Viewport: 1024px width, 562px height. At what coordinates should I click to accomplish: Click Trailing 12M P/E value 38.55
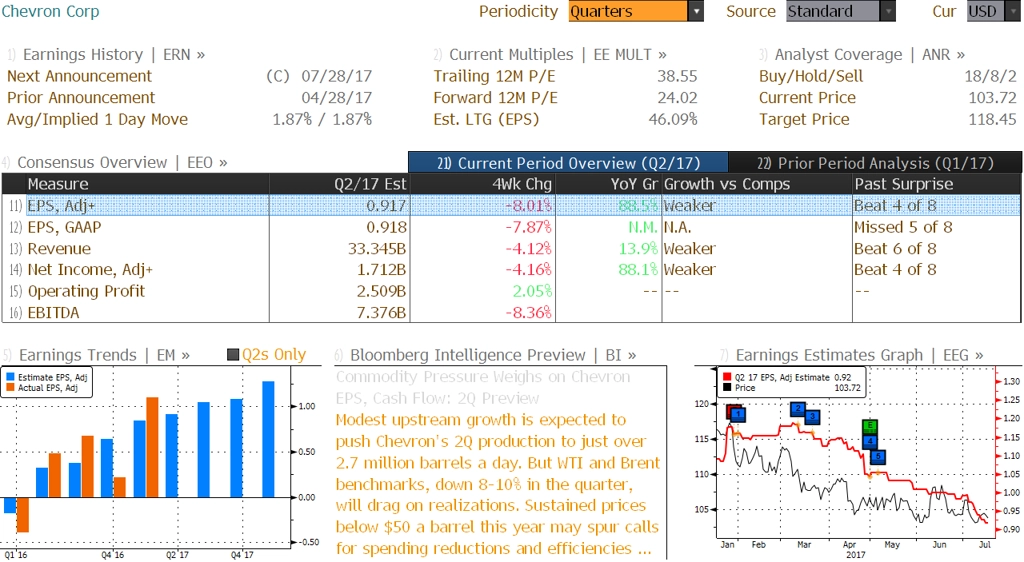(677, 76)
